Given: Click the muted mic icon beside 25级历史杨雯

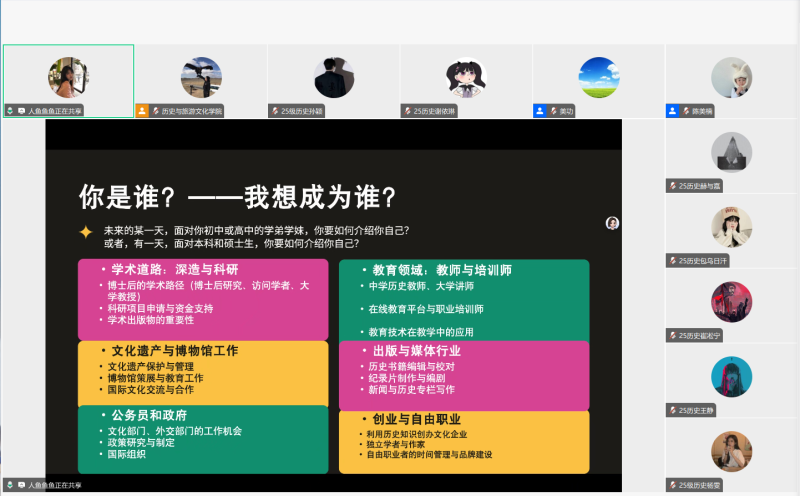Looking at the screenshot, I should (x=673, y=485).
